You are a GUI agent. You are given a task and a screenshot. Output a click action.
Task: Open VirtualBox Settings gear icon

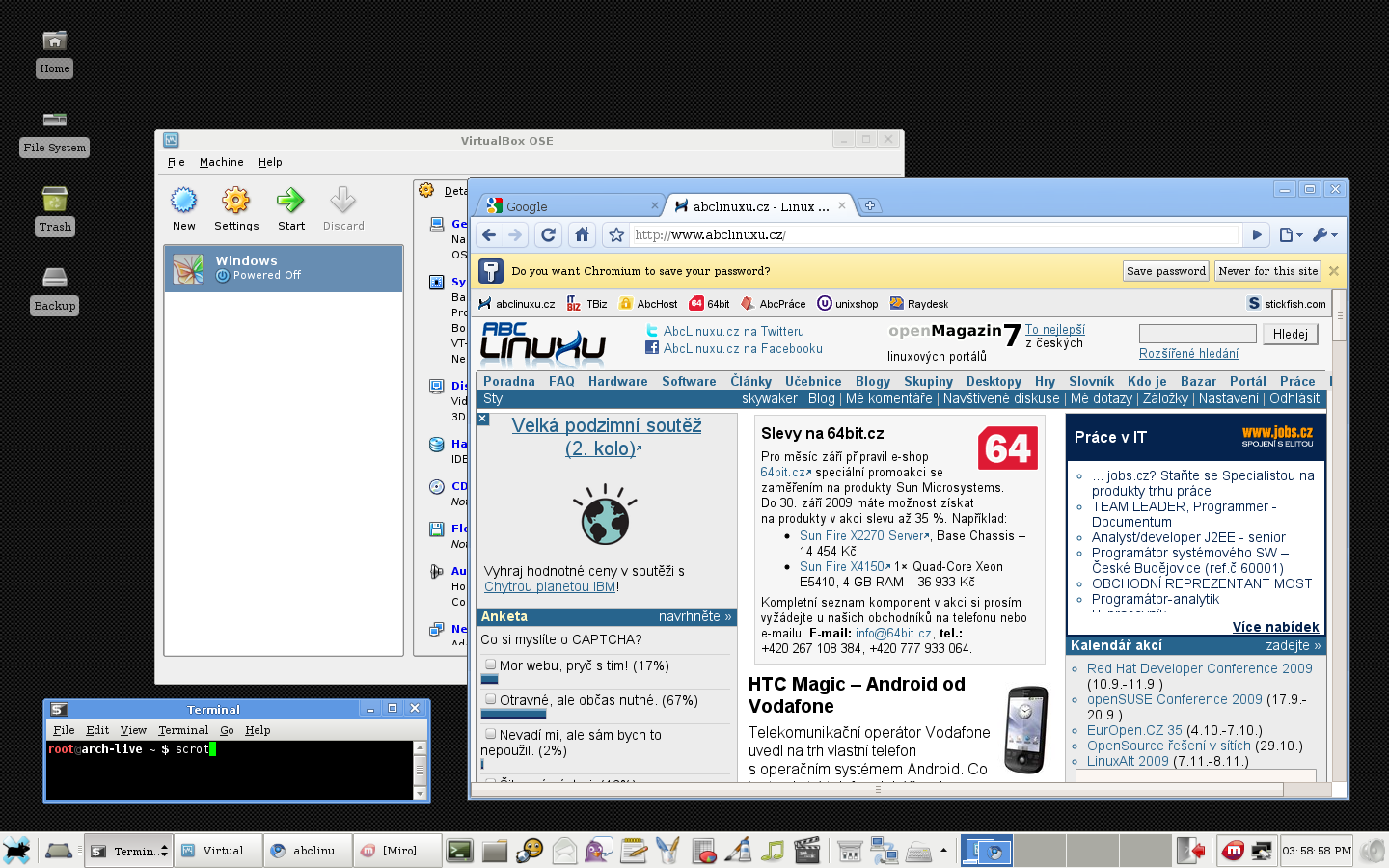click(236, 201)
